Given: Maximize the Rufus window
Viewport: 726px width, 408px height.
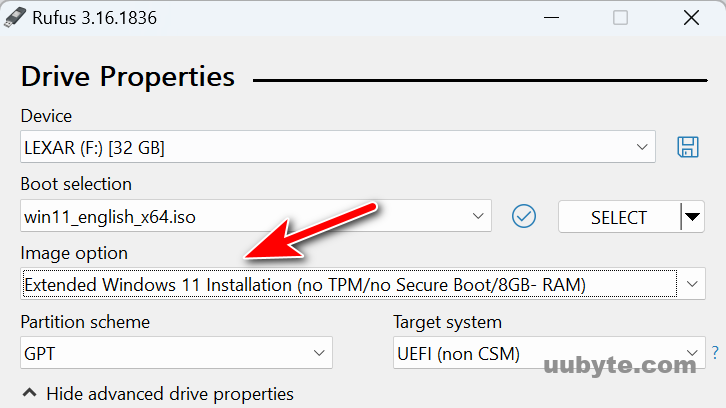Looking at the screenshot, I should pos(620,18).
